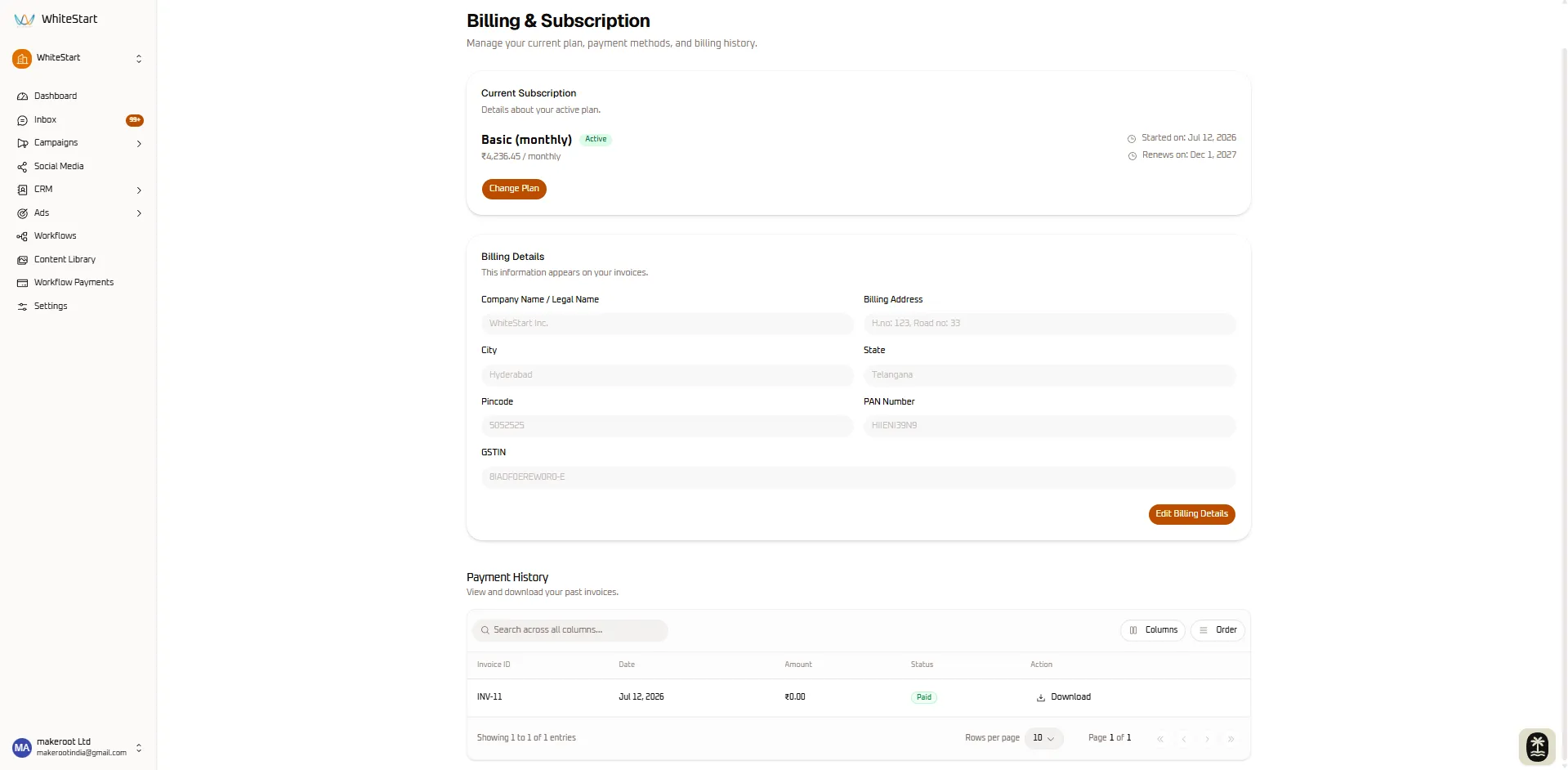
Task: Click the Content Library icon
Action: click(22, 260)
